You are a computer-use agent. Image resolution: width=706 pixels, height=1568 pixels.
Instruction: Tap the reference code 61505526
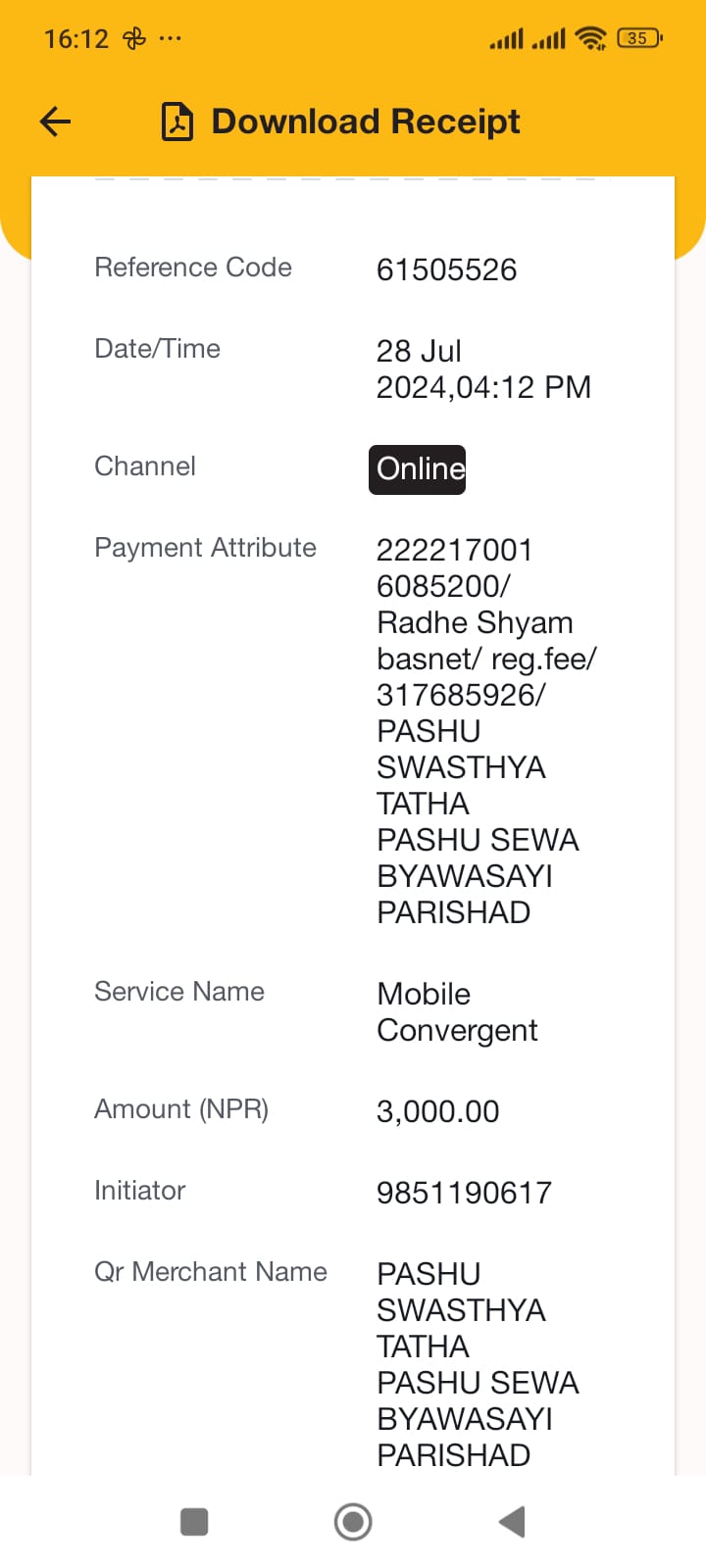(x=446, y=269)
